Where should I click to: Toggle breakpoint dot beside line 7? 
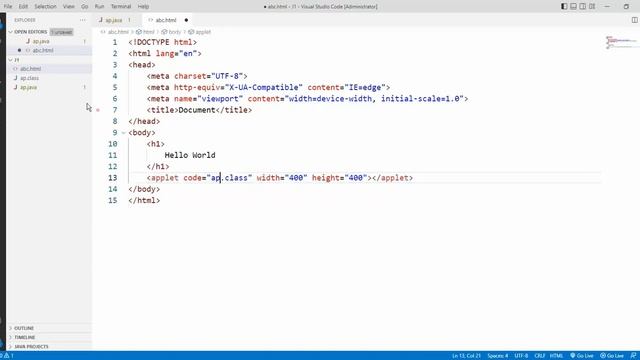[x=98, y=110]
